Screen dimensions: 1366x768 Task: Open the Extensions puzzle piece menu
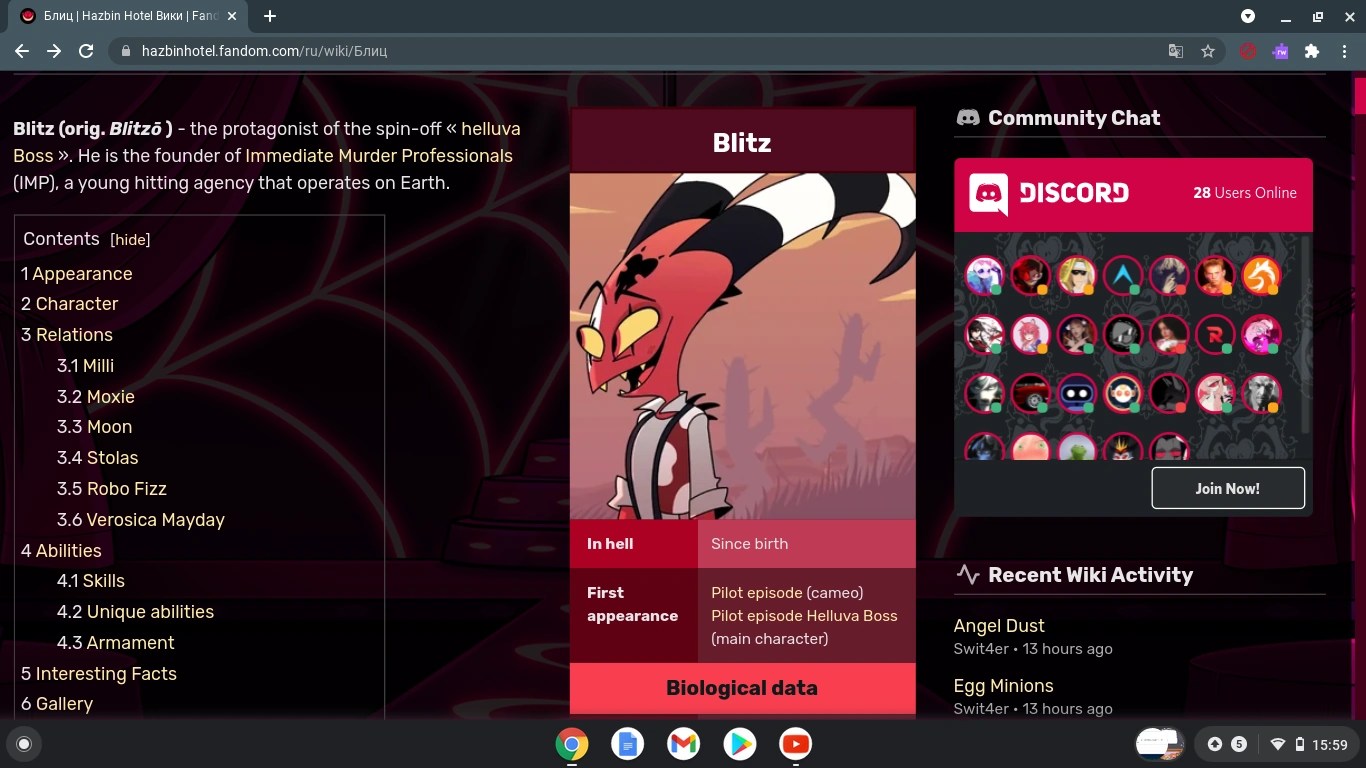pyautogui.click(x=1312, y=51)
